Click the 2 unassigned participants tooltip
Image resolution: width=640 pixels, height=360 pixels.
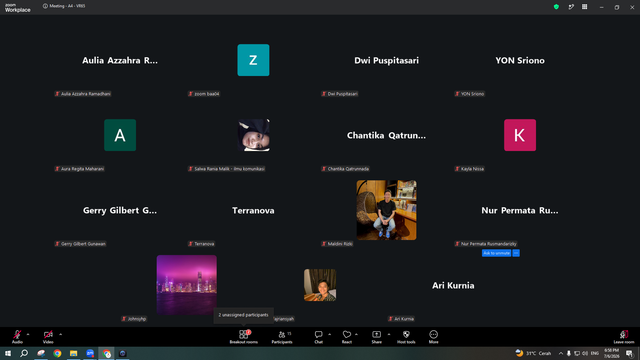coord(243,315)
